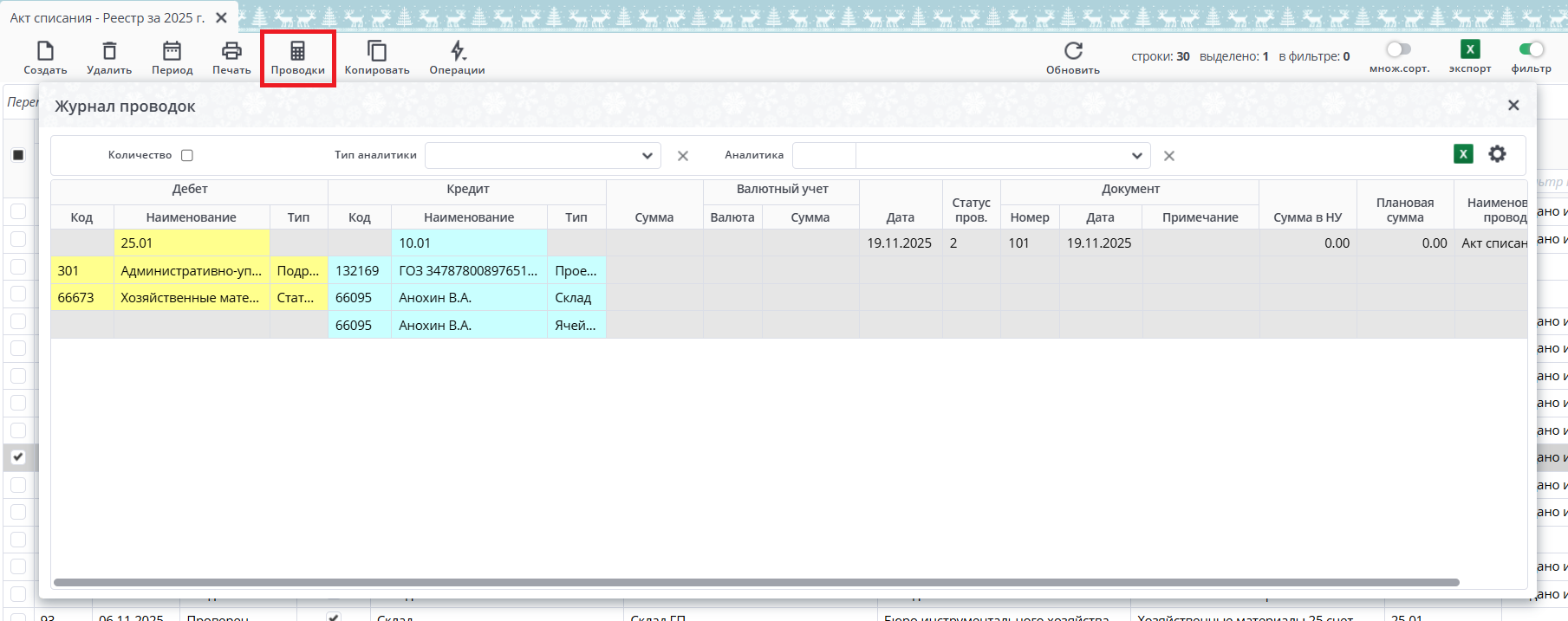Check the Количество checkbox
The width and height of the screenshot is (1568, 621).
(x=187, y=156)
